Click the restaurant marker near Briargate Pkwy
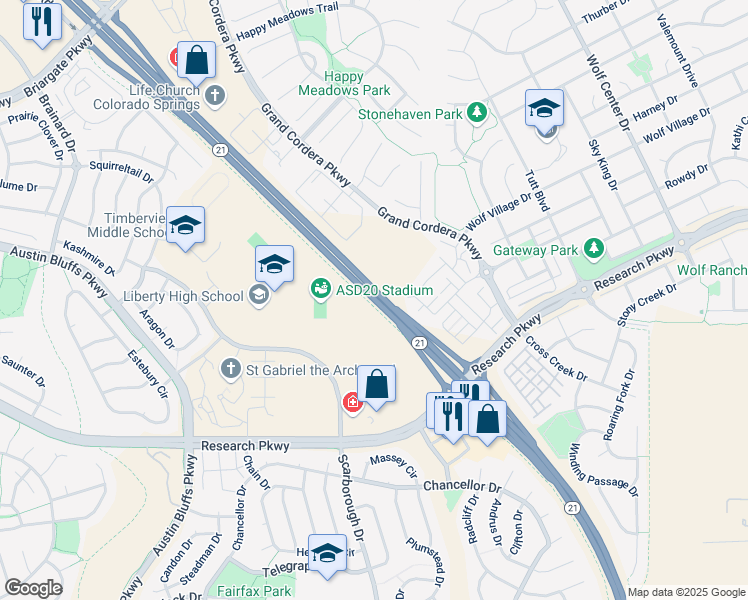 (42, 23)
